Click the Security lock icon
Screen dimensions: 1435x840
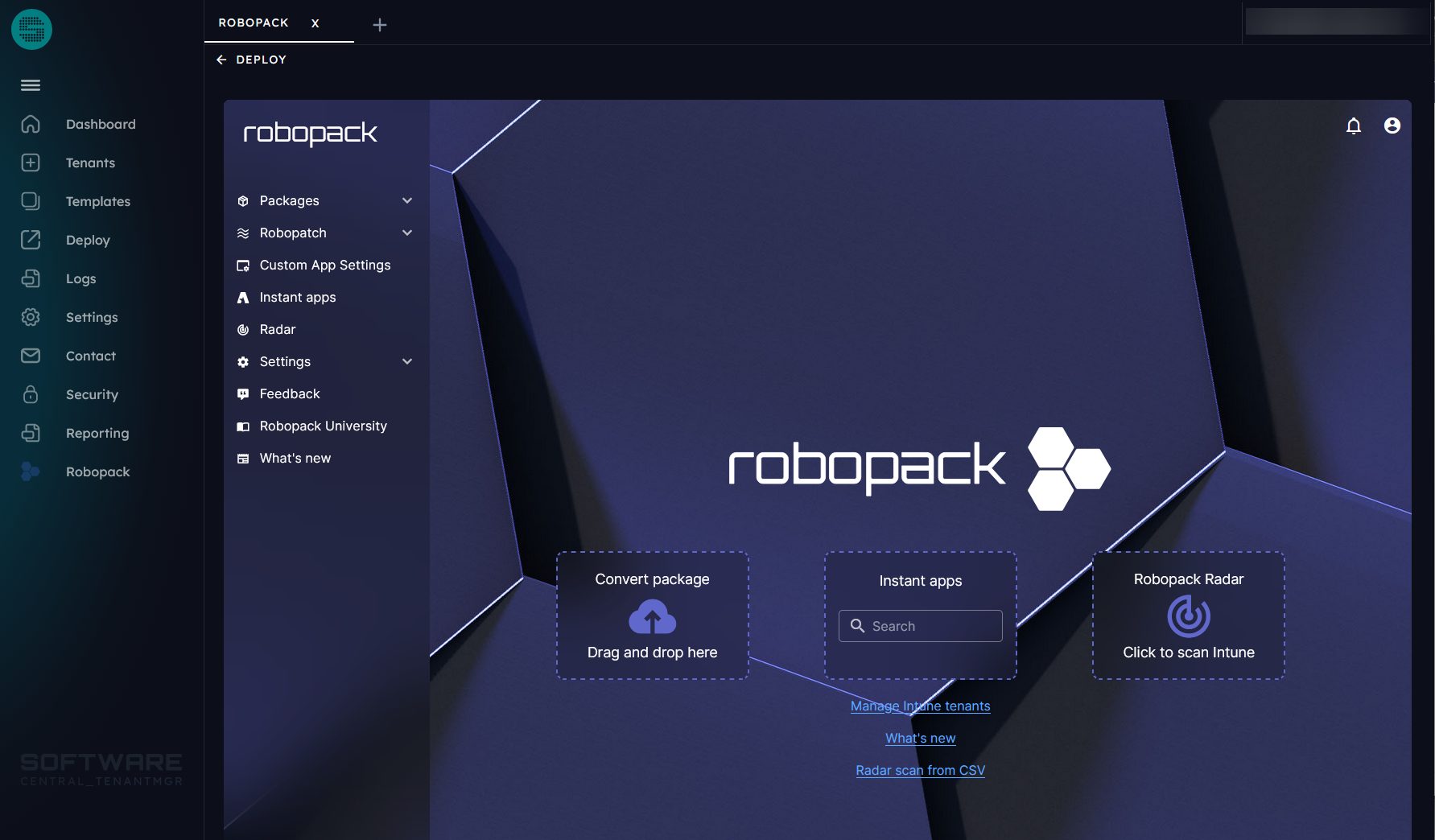[31, 394]
